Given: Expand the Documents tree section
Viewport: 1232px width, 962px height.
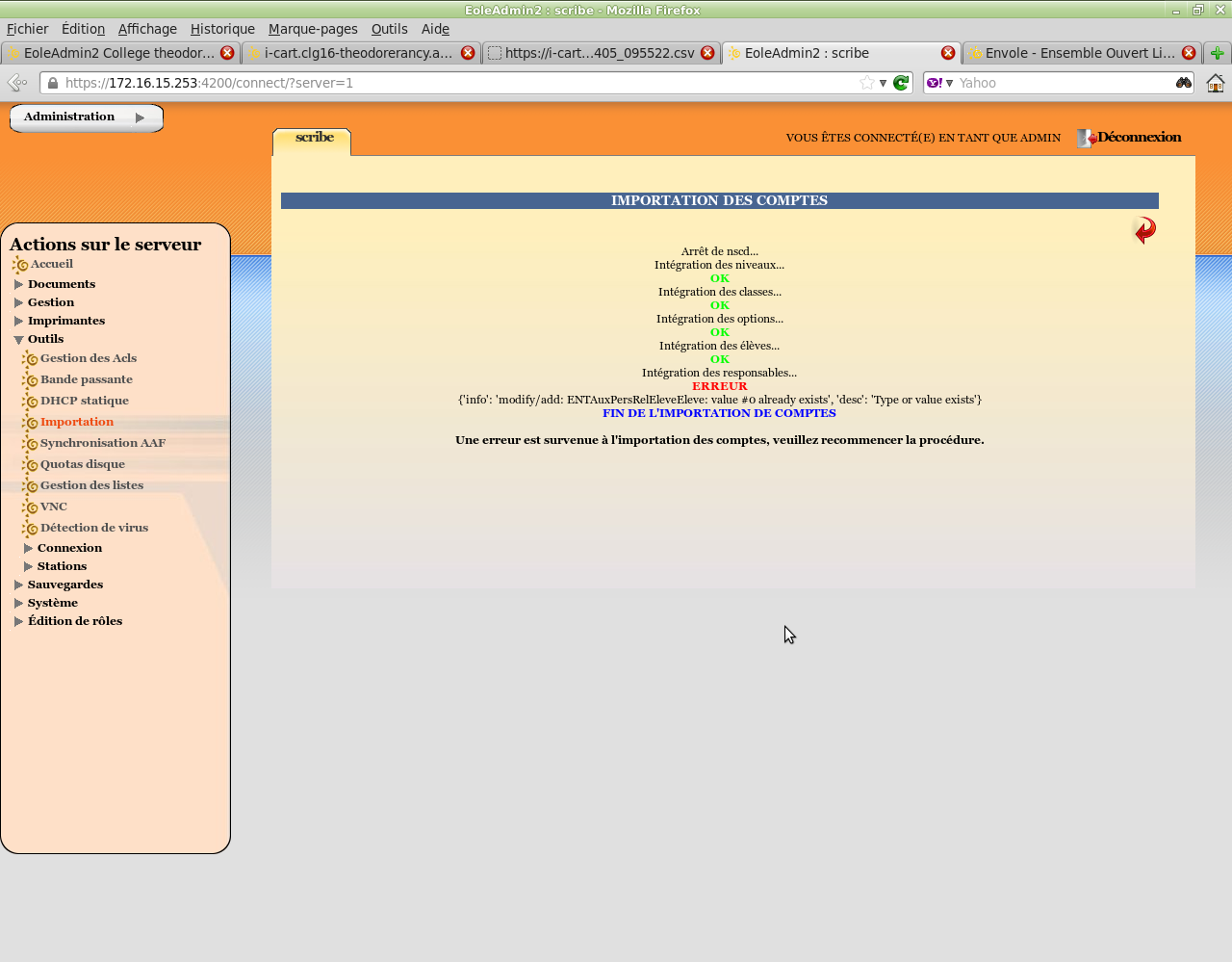Looking at the screenshot, I should 18,284.
